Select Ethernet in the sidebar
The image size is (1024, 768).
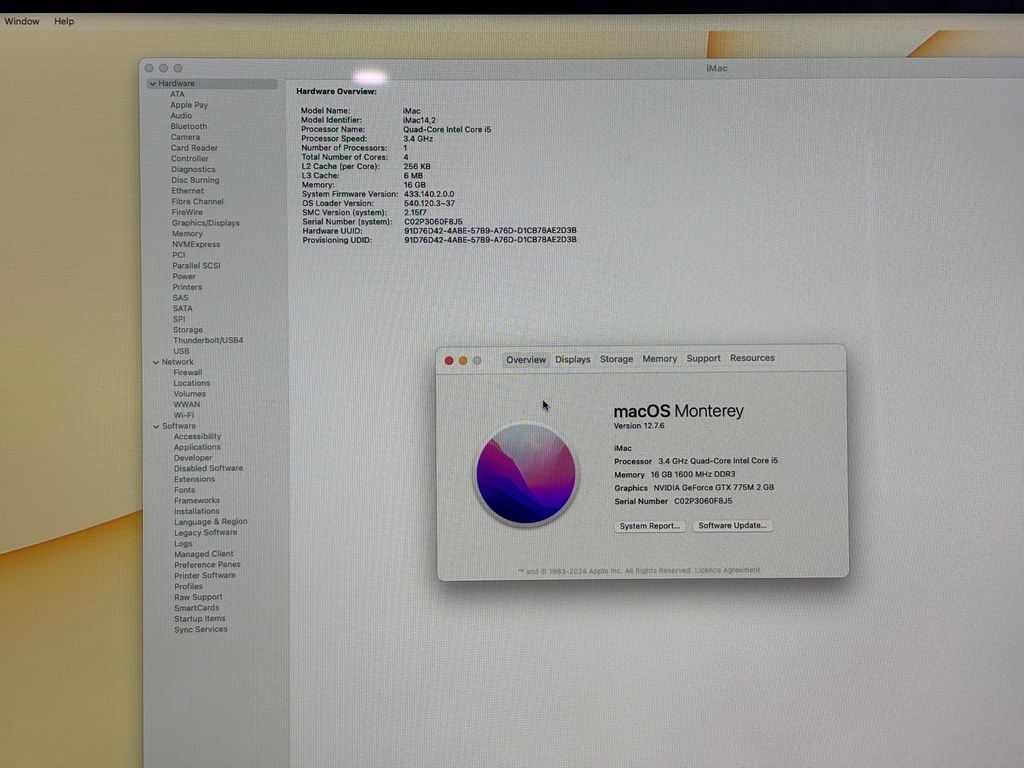coord(187,191)
